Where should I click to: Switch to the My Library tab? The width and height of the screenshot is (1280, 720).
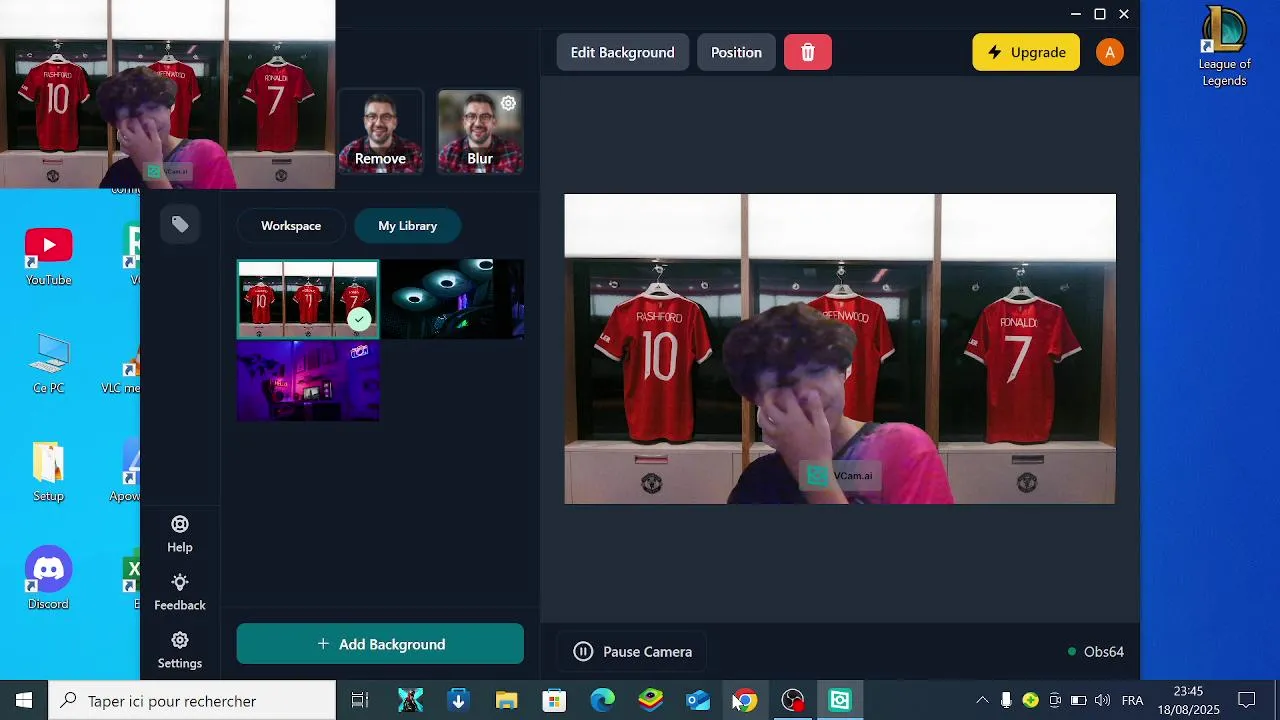point(407,226)
